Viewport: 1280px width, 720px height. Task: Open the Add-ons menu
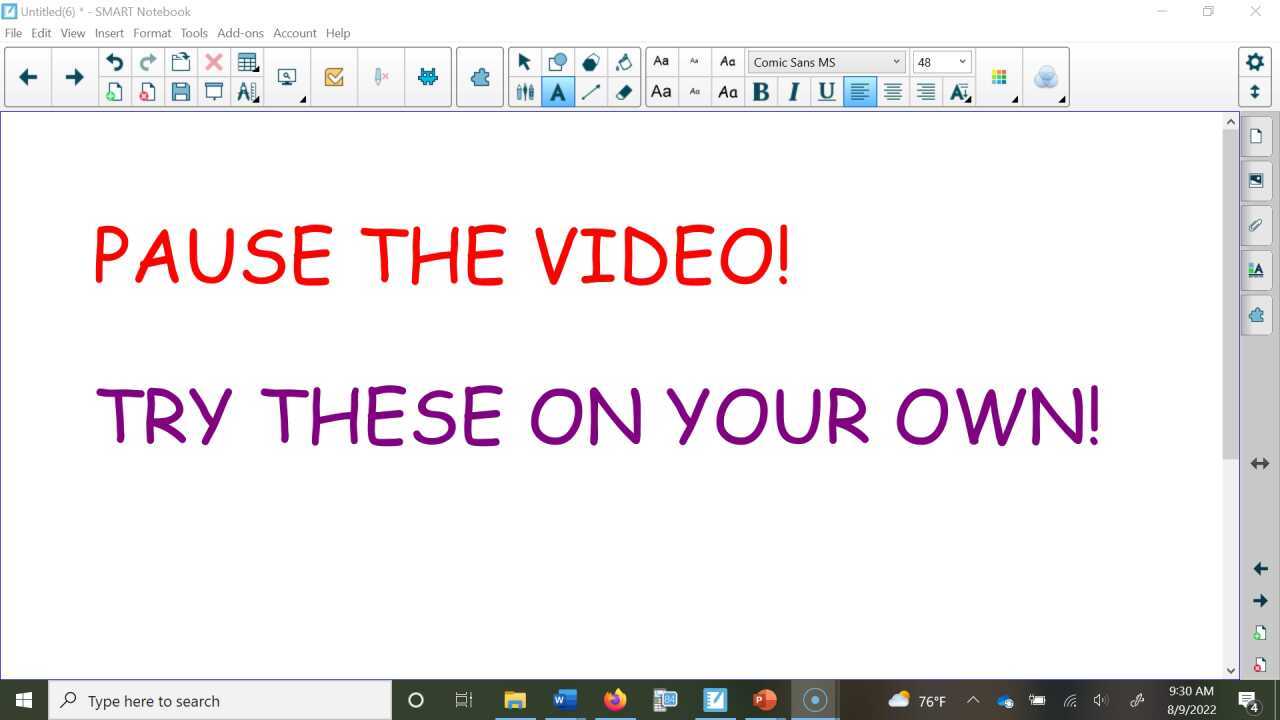(x=240, y=33)
